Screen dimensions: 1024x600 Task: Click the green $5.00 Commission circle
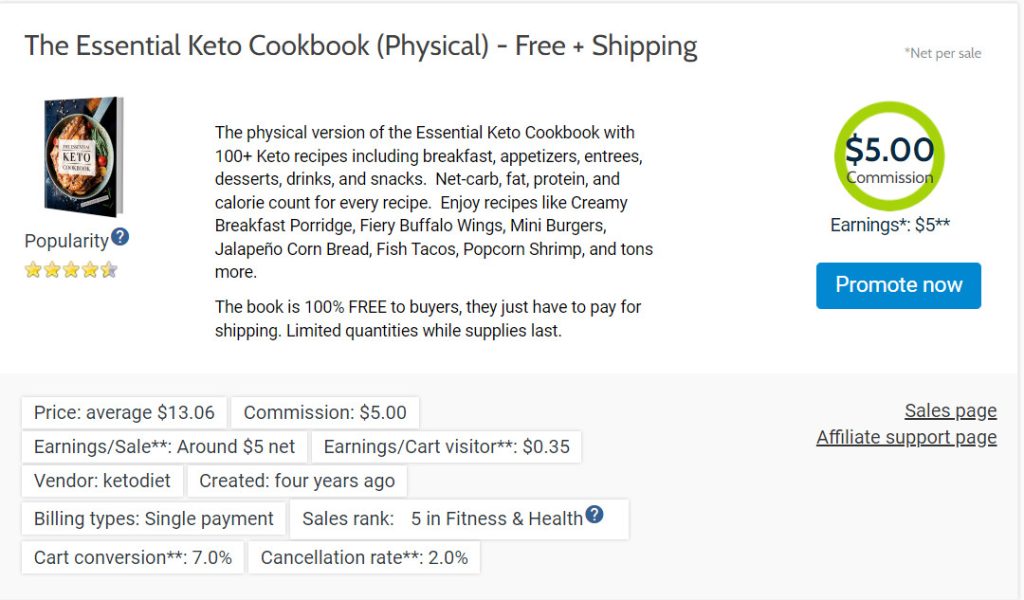[889, 156]
